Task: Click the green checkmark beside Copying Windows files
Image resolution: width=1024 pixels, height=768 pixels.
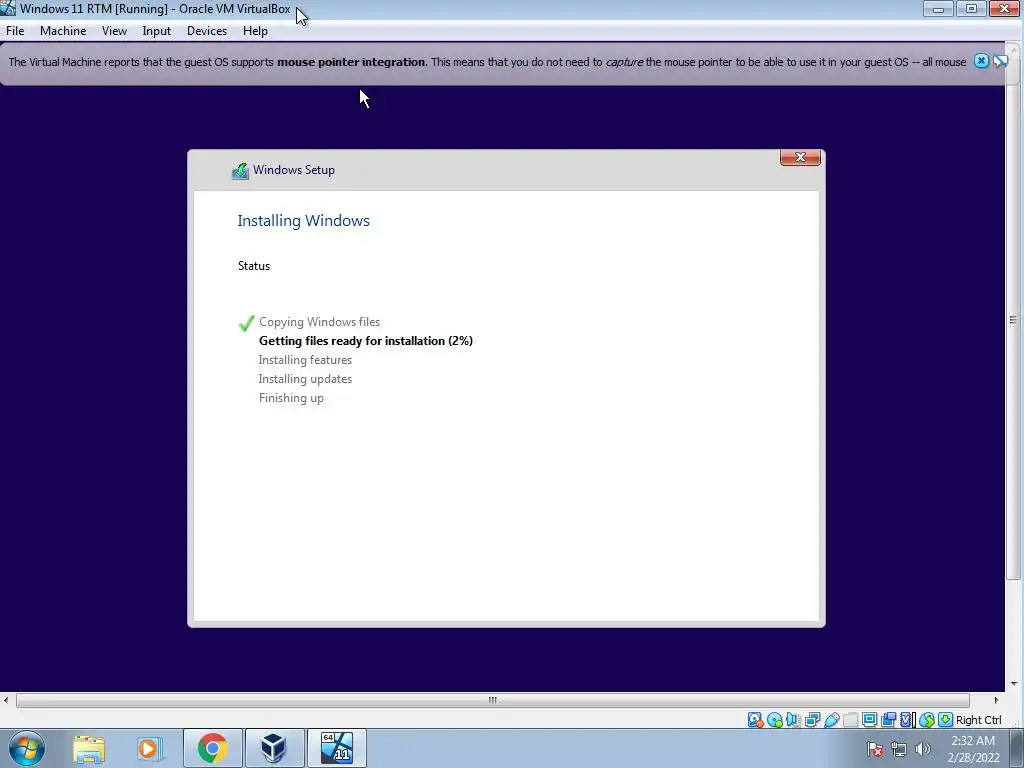Action: [246, 323]
